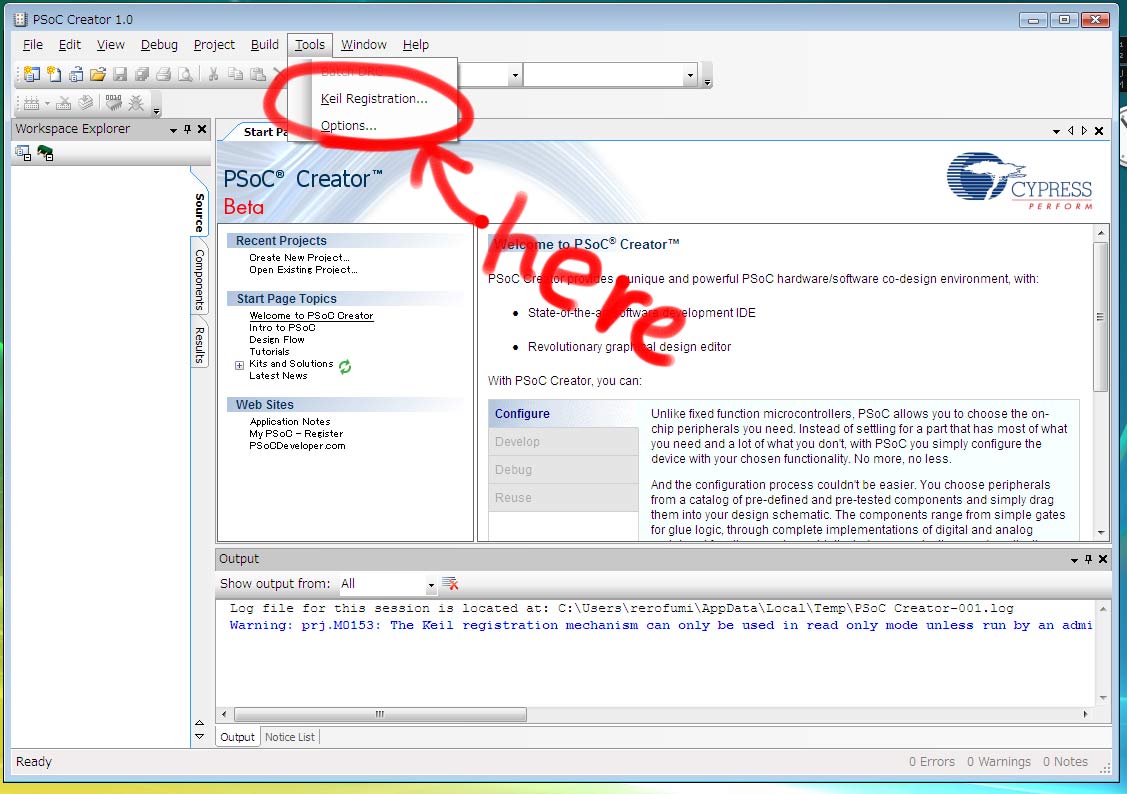Viewport: 1127px width, 794px height.
Task: Open the Build toolbar icon's dropdown arrow
Action: pos(47,104)
